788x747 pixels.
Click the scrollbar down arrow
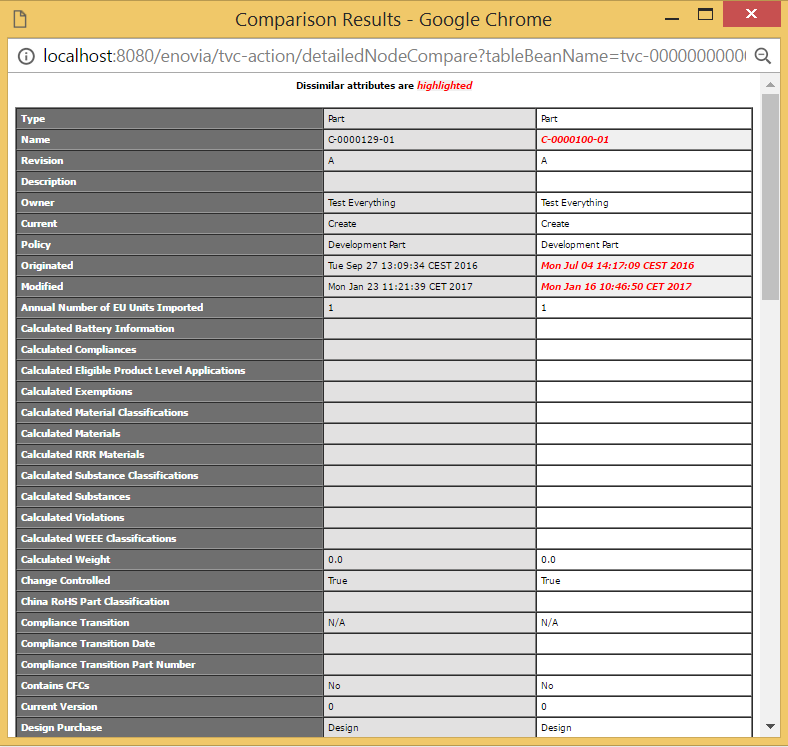(769, 726)
